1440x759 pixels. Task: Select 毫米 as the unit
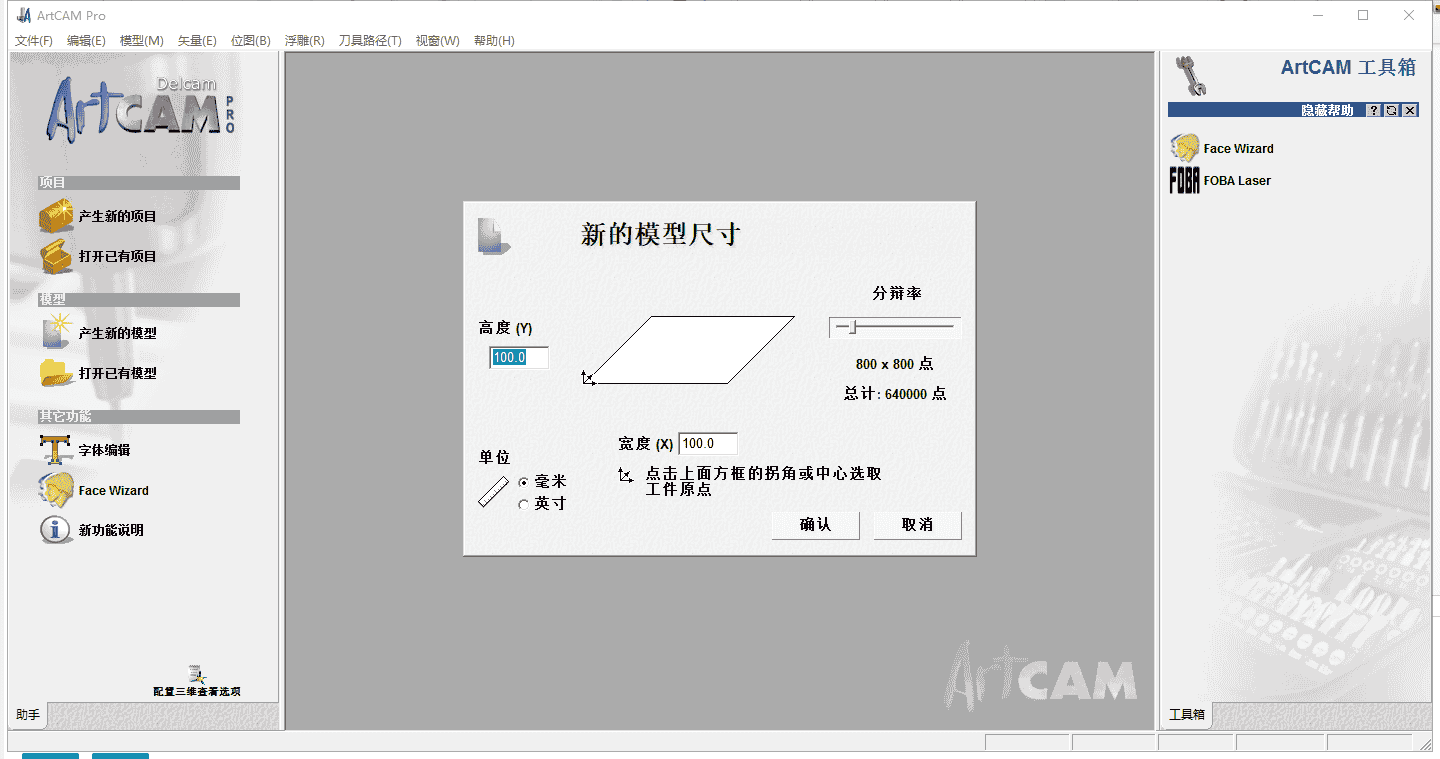tap(523, 482)
